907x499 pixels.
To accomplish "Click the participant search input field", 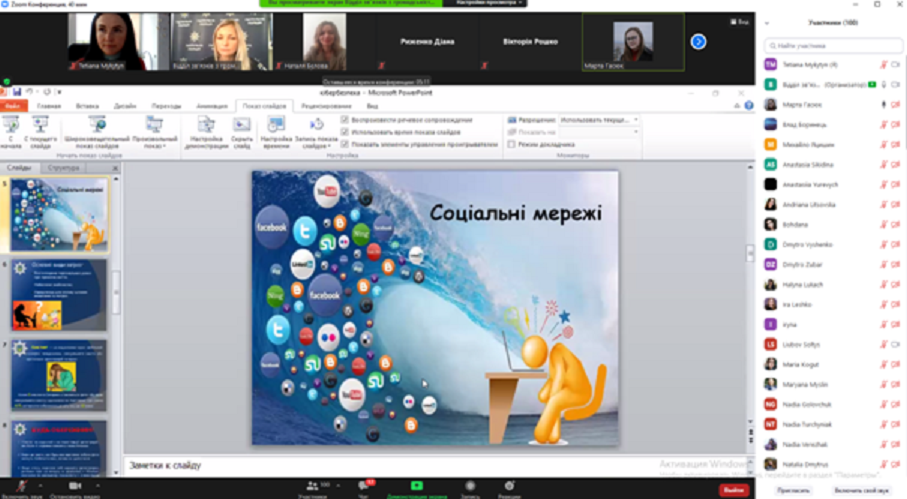I will (832, 46).
